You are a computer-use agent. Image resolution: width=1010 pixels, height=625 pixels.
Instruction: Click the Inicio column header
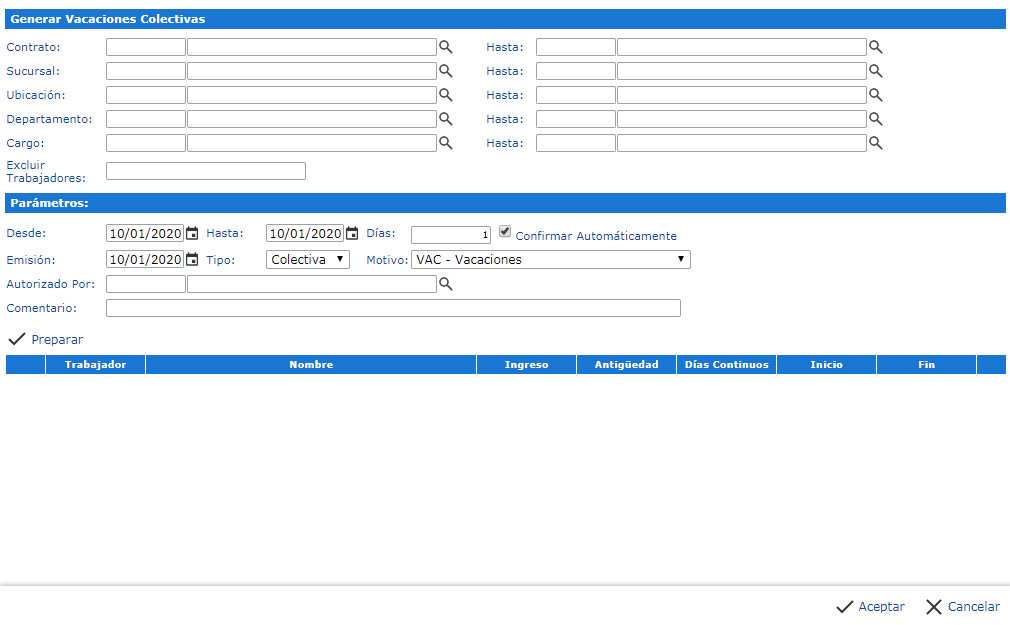pos(826,365)
